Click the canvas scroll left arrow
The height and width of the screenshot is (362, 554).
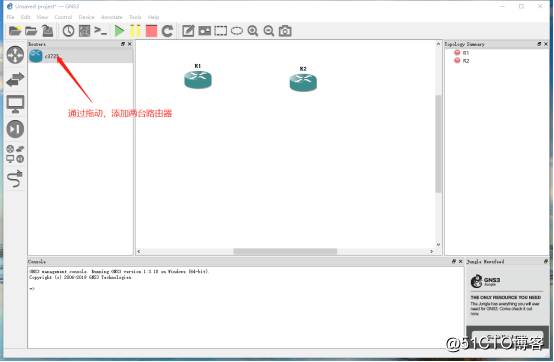(139, 251)
